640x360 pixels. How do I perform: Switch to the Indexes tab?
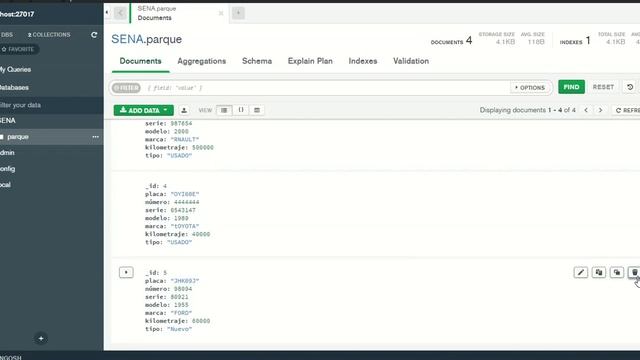pyautogui.click(x=363, y=61)
